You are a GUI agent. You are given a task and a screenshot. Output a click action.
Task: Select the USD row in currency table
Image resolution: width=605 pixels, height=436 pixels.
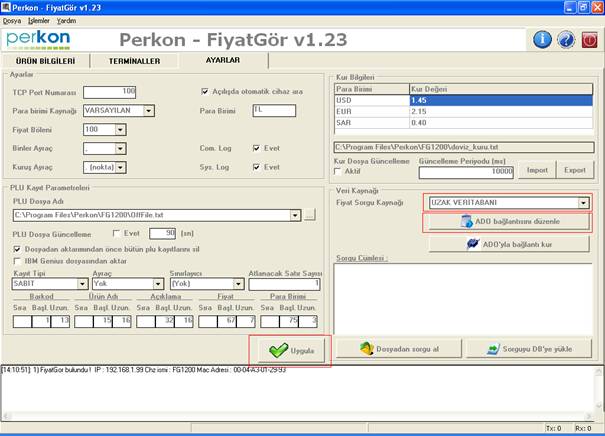[x=463, y=100]
